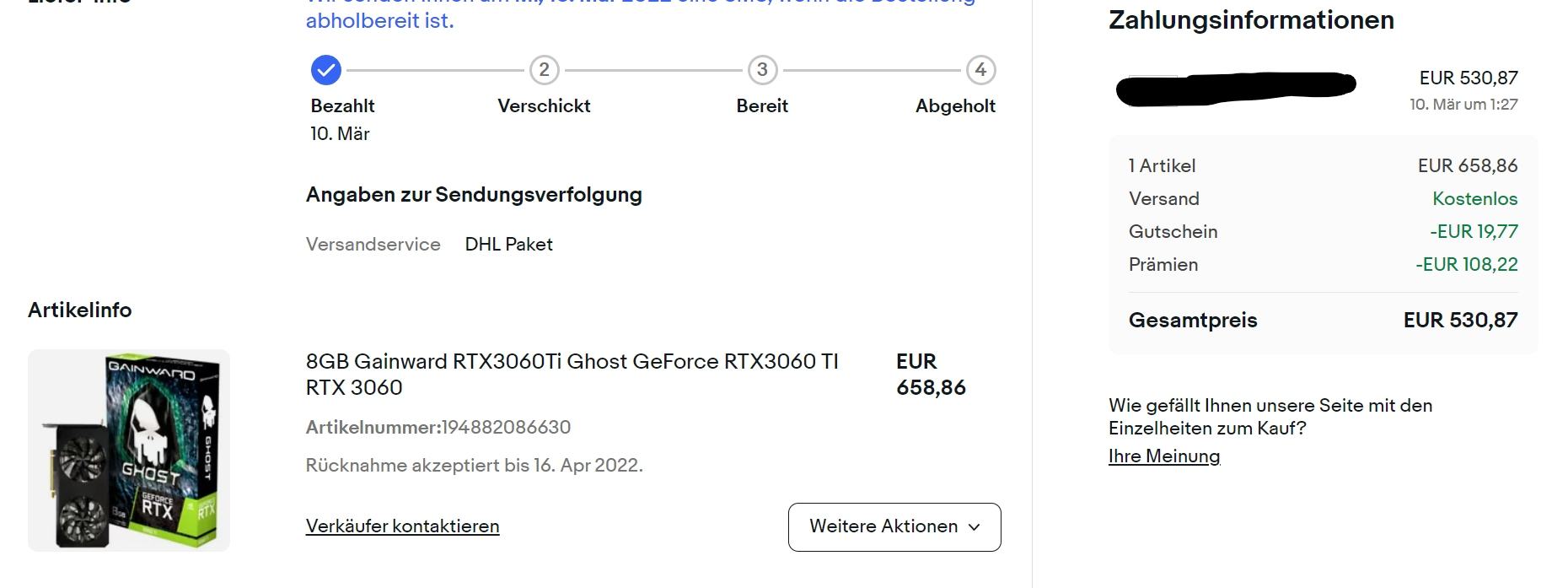Click the blue checkmark Bezahlt step icon

pos(326,70)
